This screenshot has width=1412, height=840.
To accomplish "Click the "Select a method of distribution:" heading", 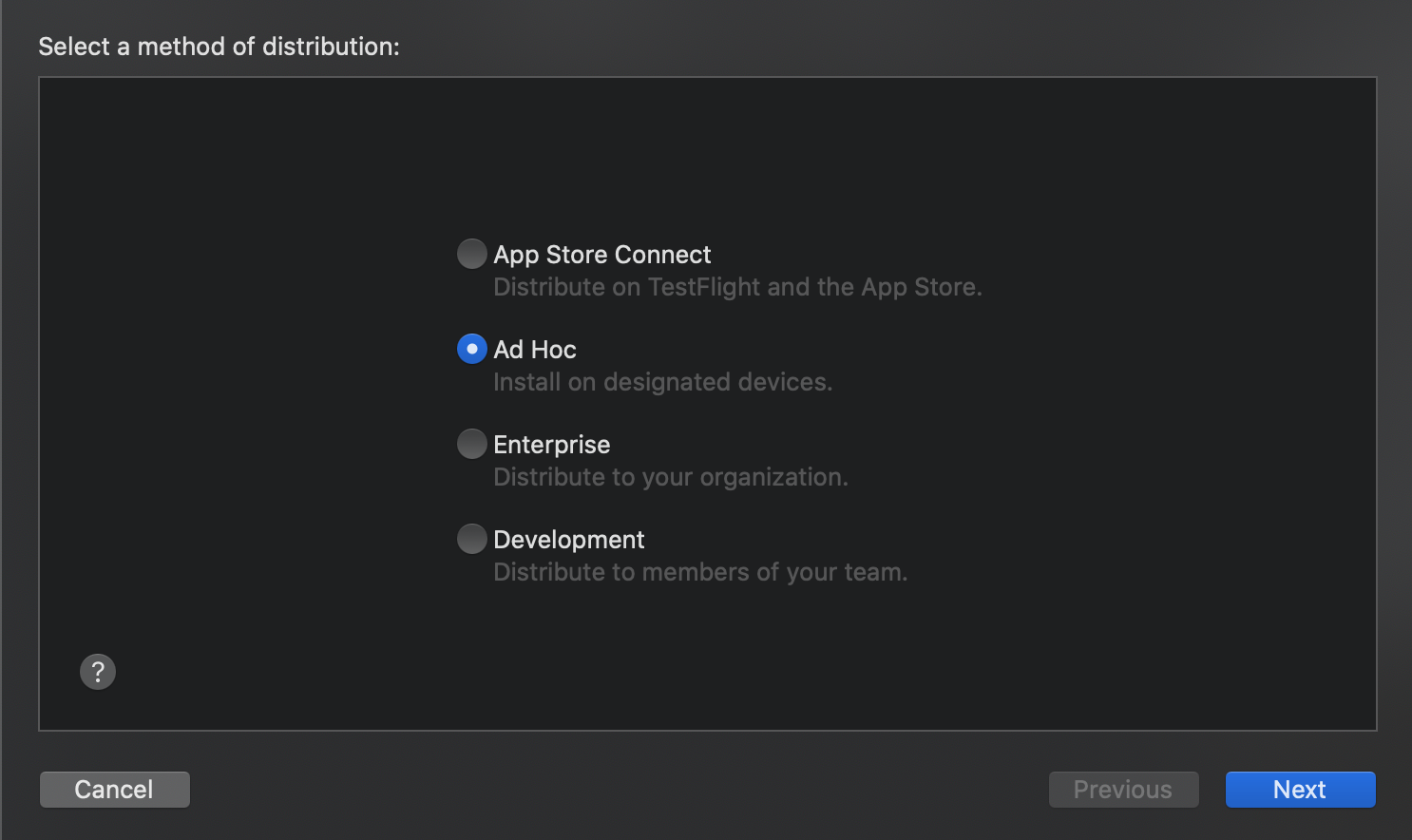I will (x=219, y=47).
